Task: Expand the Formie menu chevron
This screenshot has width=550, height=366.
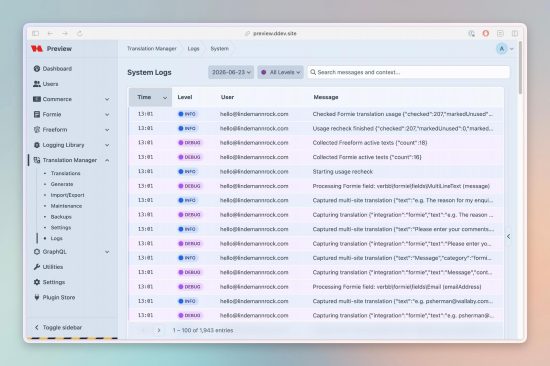Action: click(x=107, y=114)
